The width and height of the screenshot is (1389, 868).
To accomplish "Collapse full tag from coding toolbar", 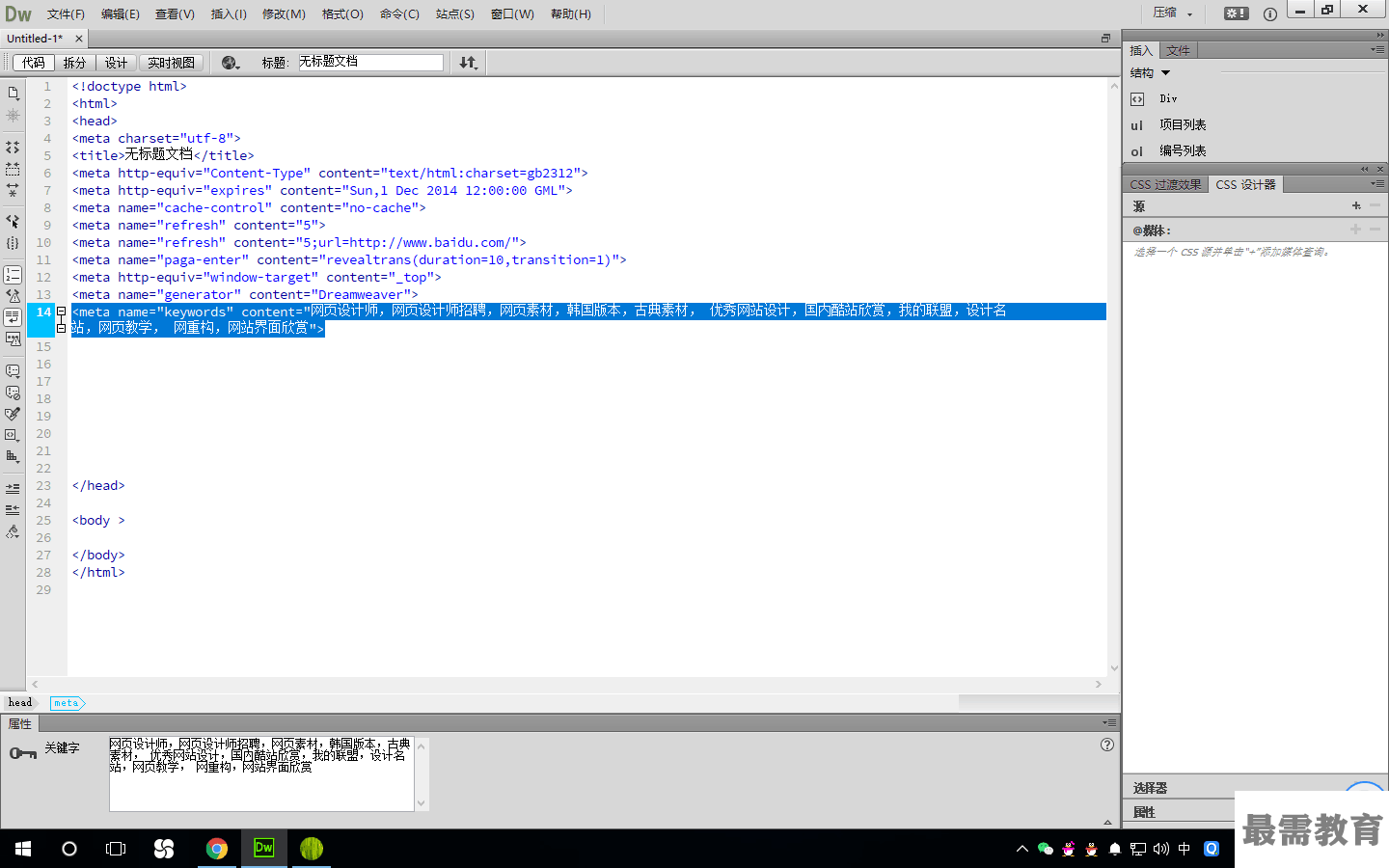I will point(13,148).
